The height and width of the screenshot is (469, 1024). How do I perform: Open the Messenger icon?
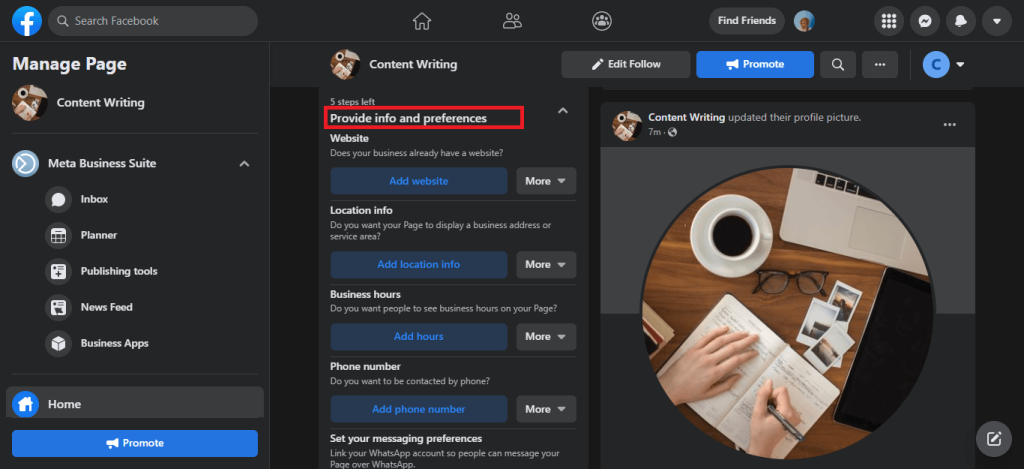[925, 21]
